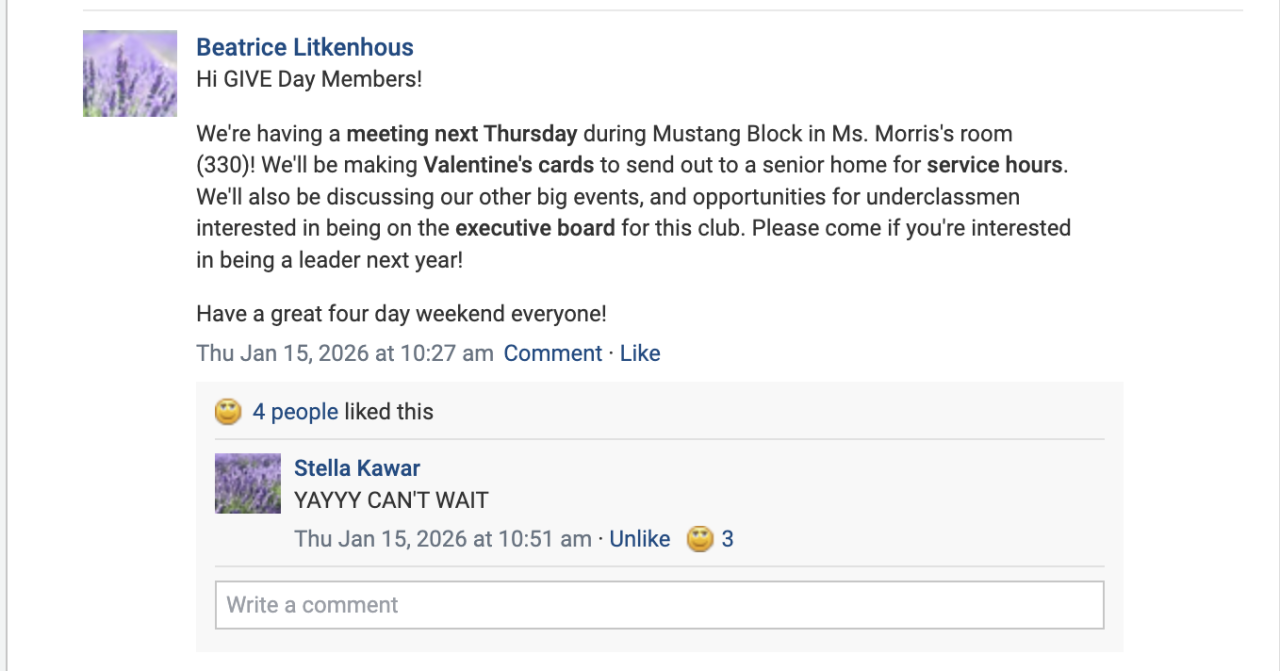Click the bold 'meeting next Thursday' text

pyautogui.click(x=462, y=134)
